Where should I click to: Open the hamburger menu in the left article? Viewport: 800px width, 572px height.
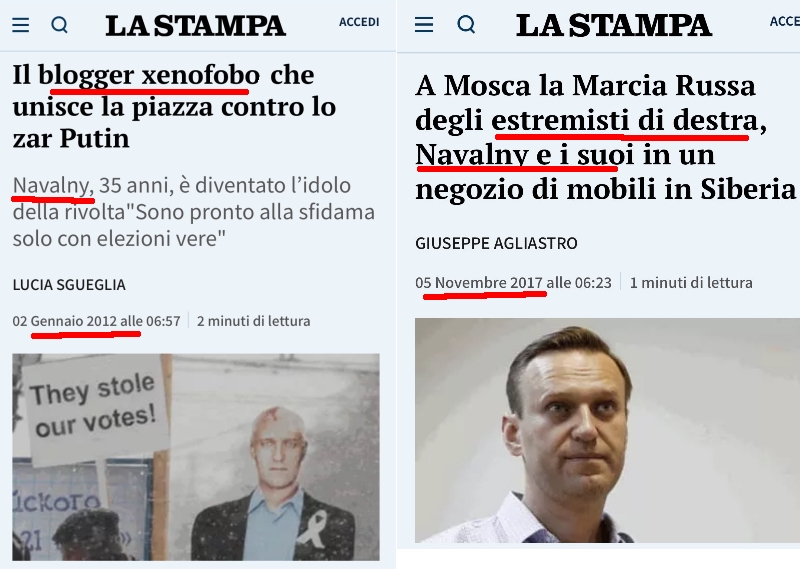(x=20, y=25)
